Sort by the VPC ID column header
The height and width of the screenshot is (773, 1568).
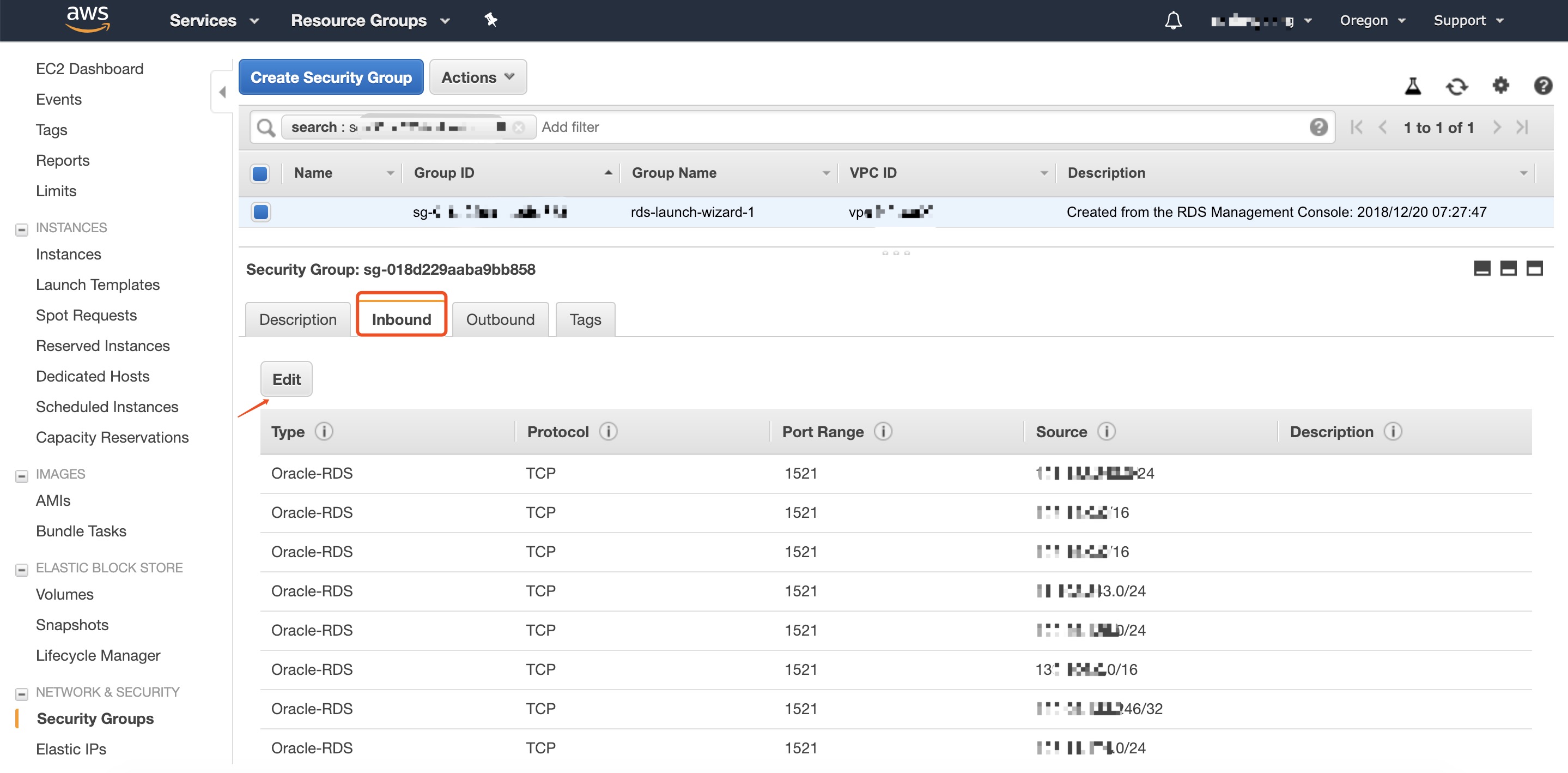(x=947, y=173)
